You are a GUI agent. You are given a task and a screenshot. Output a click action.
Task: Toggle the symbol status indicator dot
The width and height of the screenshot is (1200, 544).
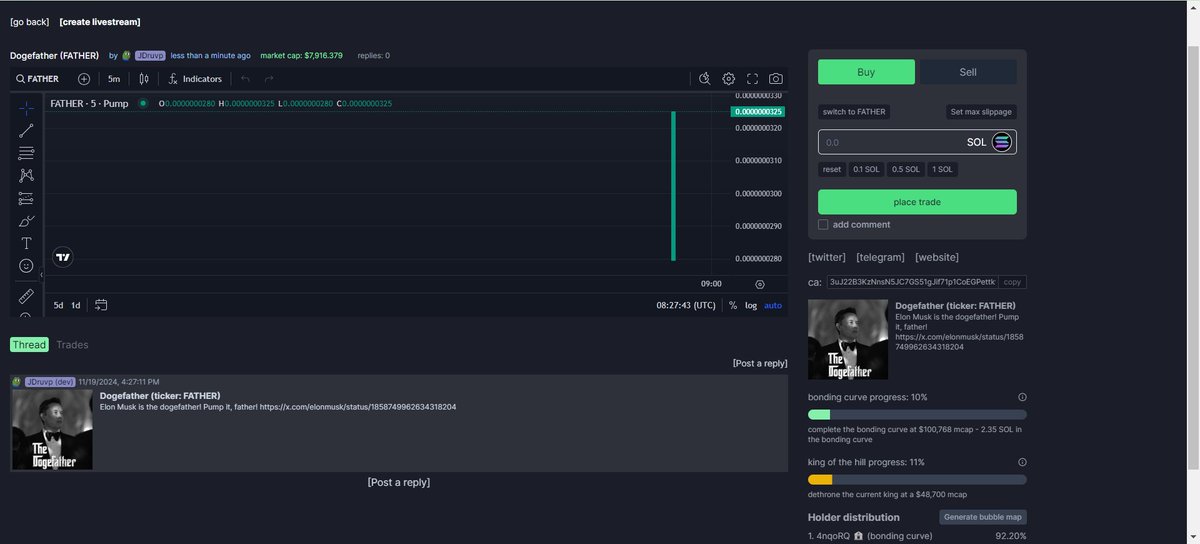click(x=143, y=103)
